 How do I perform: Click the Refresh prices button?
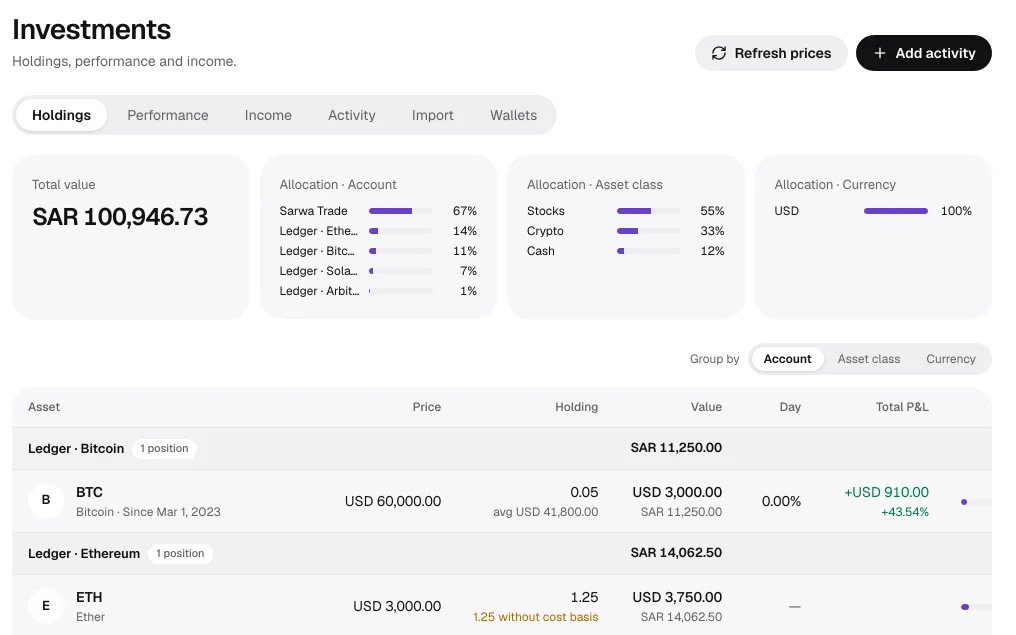[771, 53]
